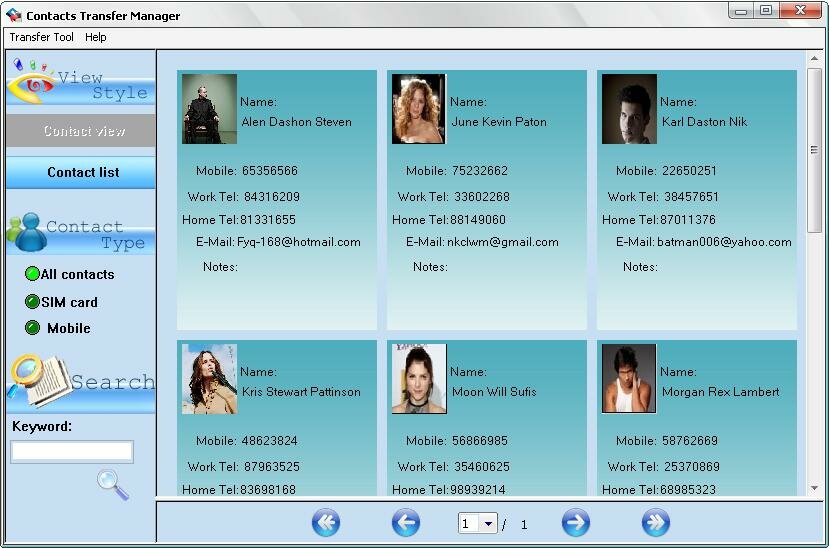
Task: Go to the first page of contacts
Action: 326,523
